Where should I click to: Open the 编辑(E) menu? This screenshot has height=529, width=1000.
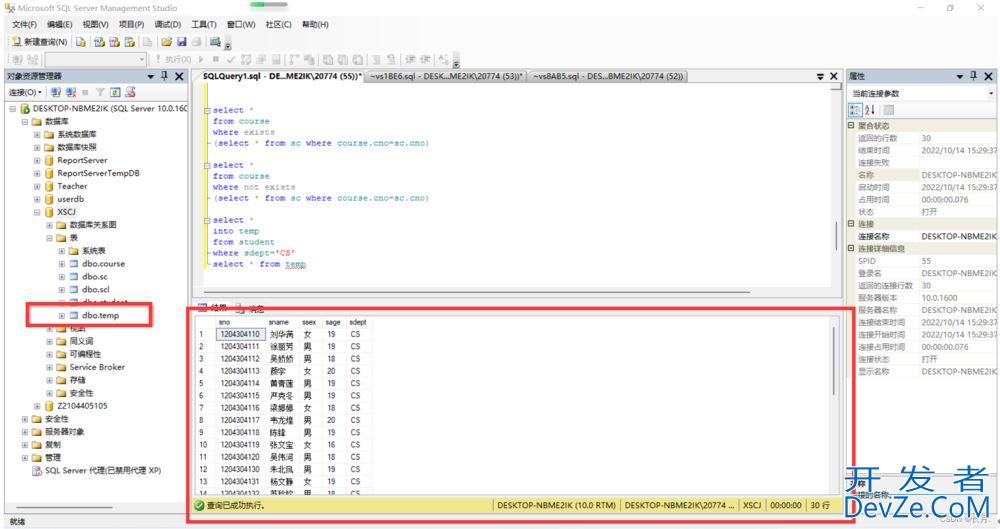59,24
